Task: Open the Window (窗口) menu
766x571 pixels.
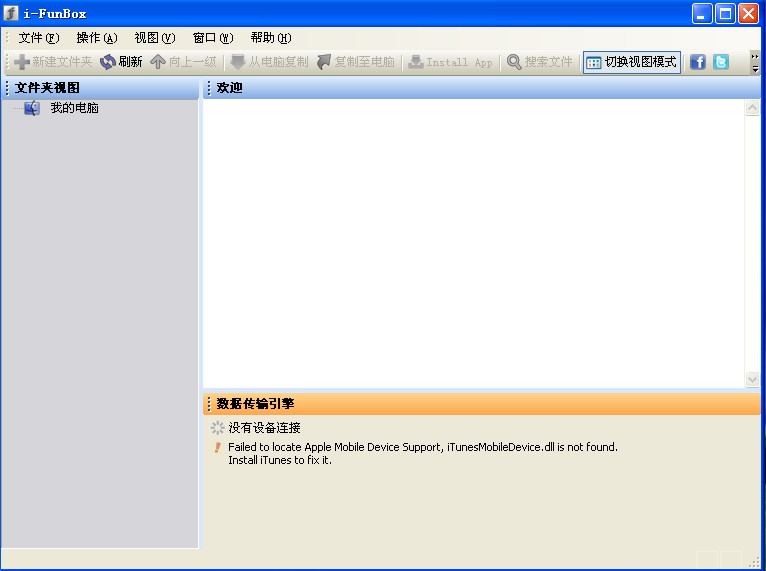Action: point(212,38)
